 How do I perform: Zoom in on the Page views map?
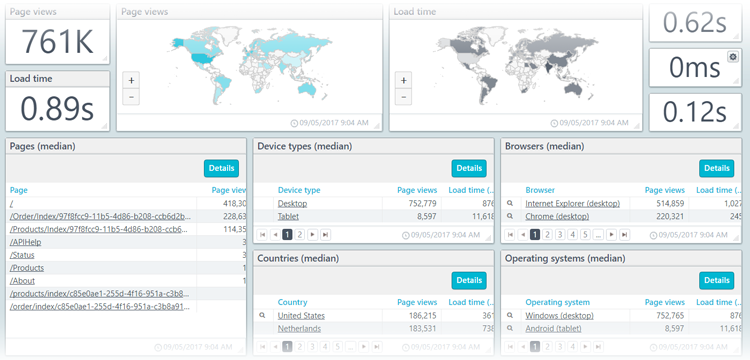tap(131, 80)
